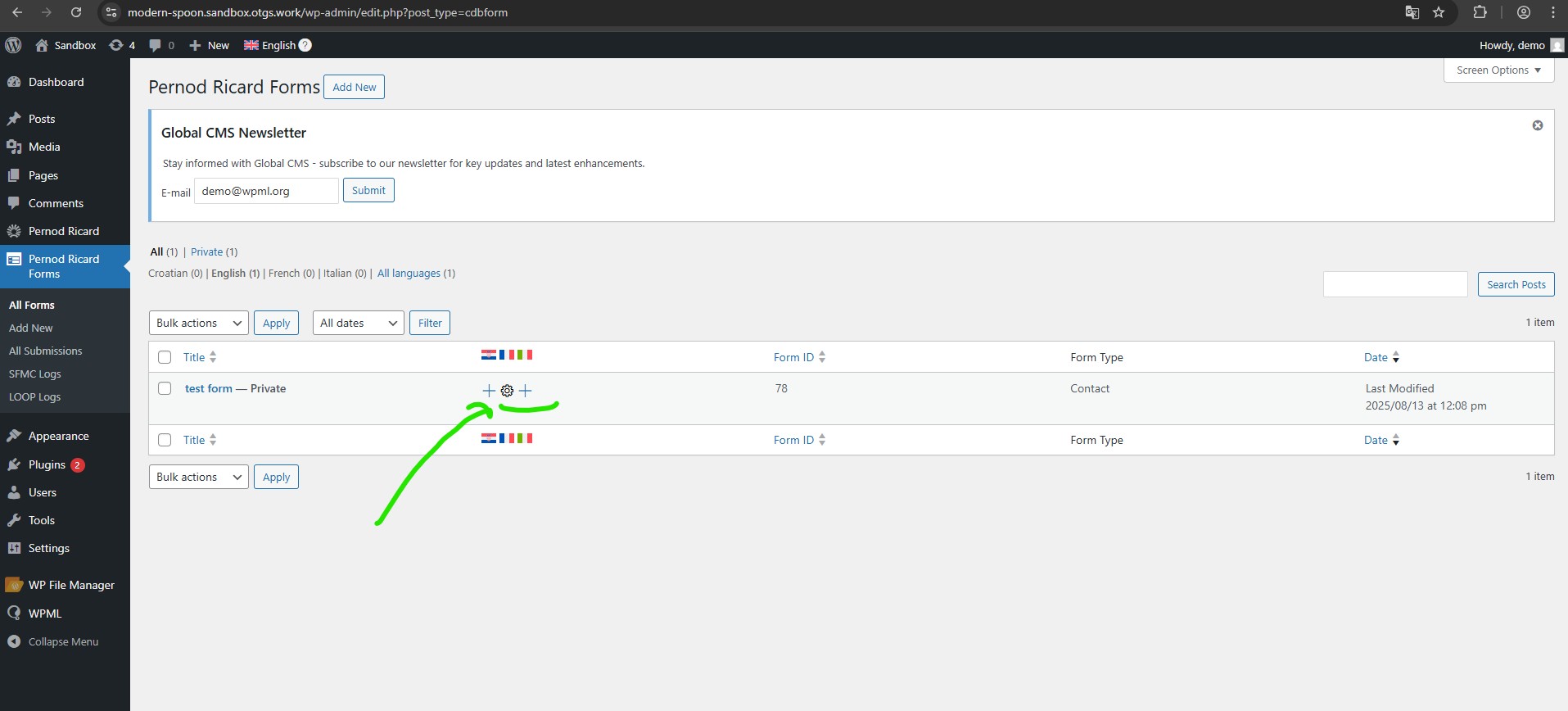Viewport: 1568px width, 711px height.
Task: Click the Italian add-translation plus icon
Action: click(526, 391)
